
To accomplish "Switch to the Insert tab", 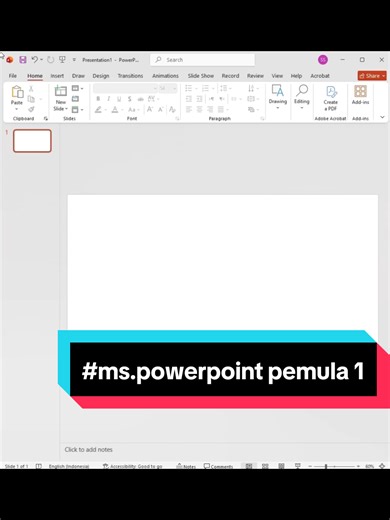I will pos(57,76).
